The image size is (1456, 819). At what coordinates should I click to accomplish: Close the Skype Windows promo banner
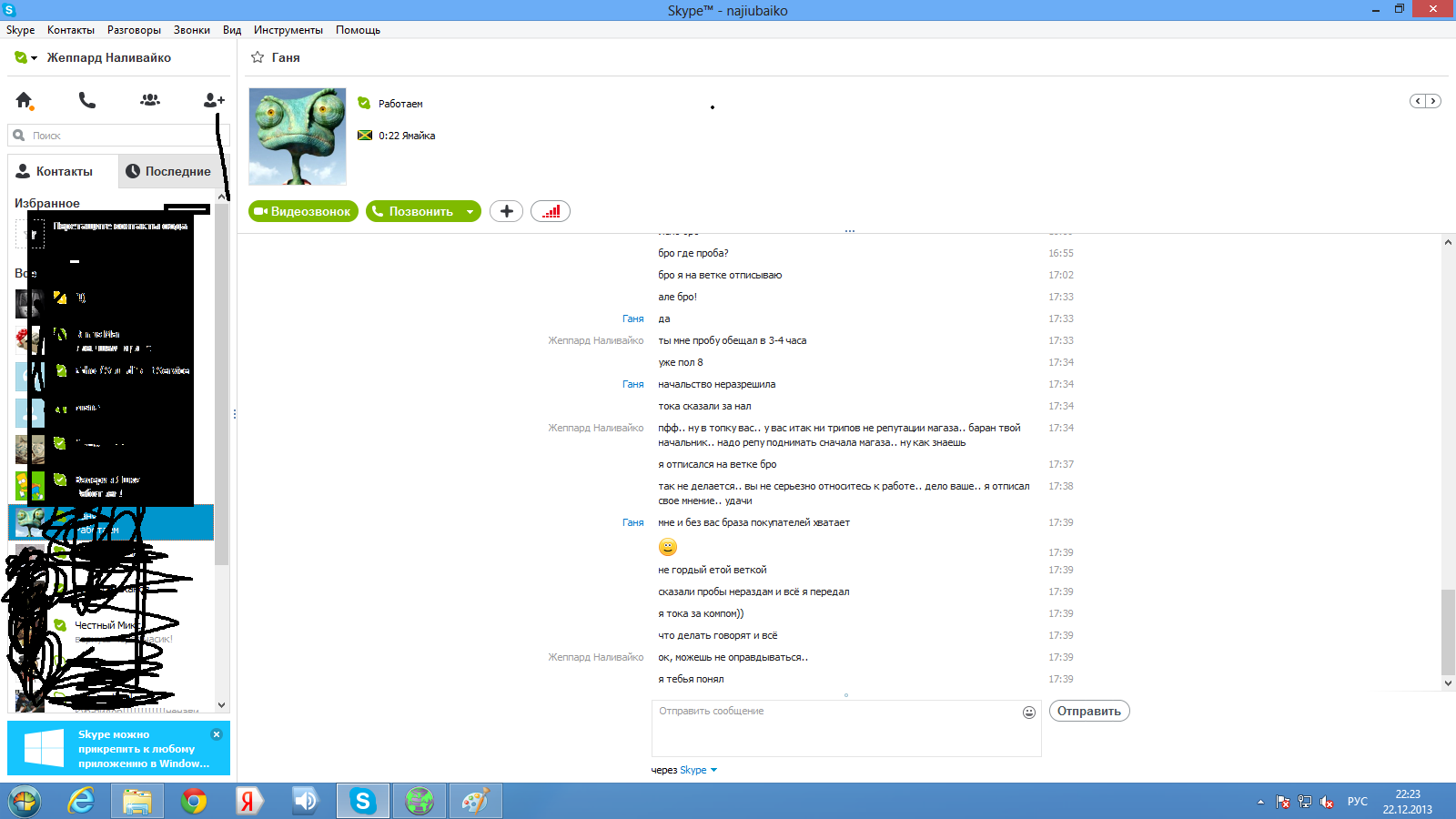pyautogui.click(x=217, y=734)
